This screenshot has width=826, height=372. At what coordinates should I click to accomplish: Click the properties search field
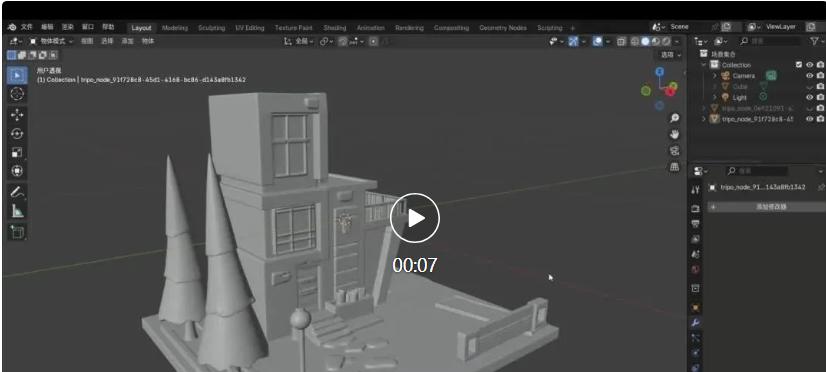(756, 171)
